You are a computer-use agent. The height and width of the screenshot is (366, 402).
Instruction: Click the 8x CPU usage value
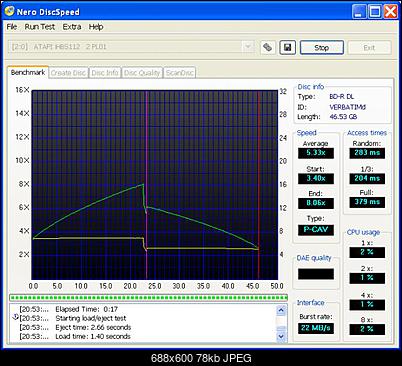click(x=367, y=329)
